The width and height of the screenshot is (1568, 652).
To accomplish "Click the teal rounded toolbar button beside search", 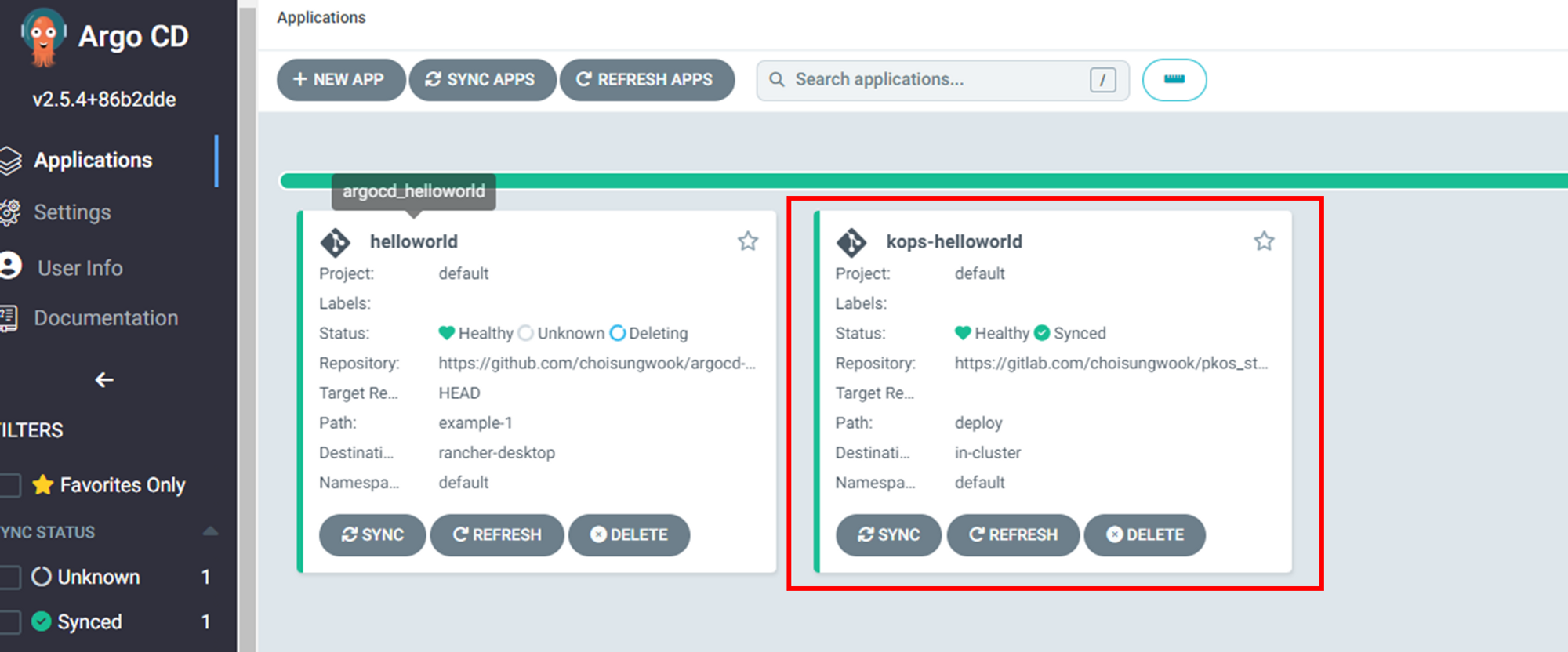I will pos(1174,80).
